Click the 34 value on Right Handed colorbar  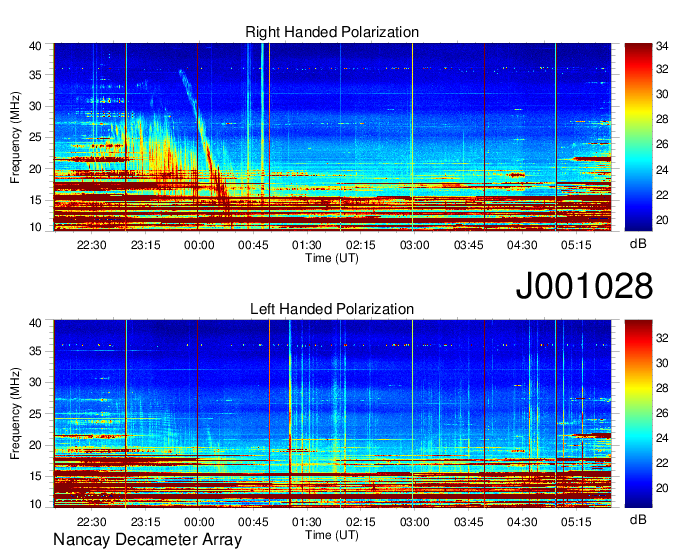coord(662,46)
